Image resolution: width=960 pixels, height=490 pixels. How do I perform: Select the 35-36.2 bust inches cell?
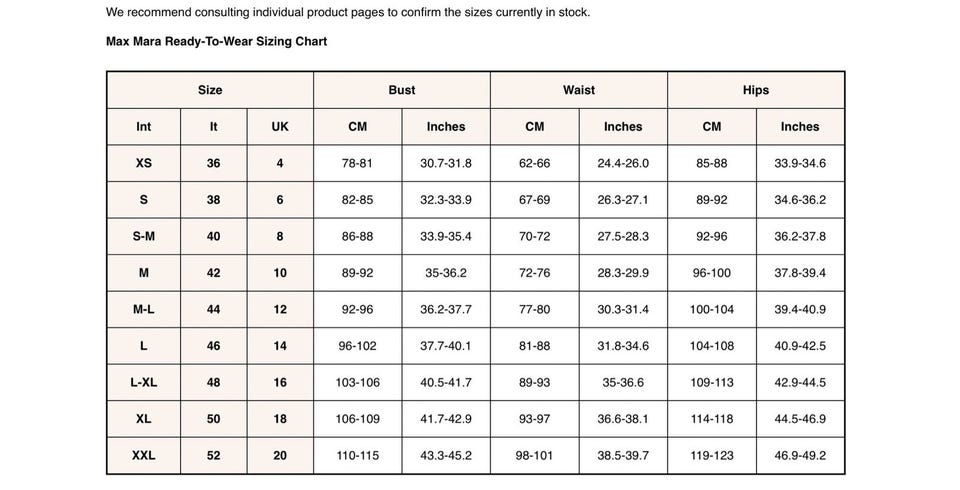[446, 273]
